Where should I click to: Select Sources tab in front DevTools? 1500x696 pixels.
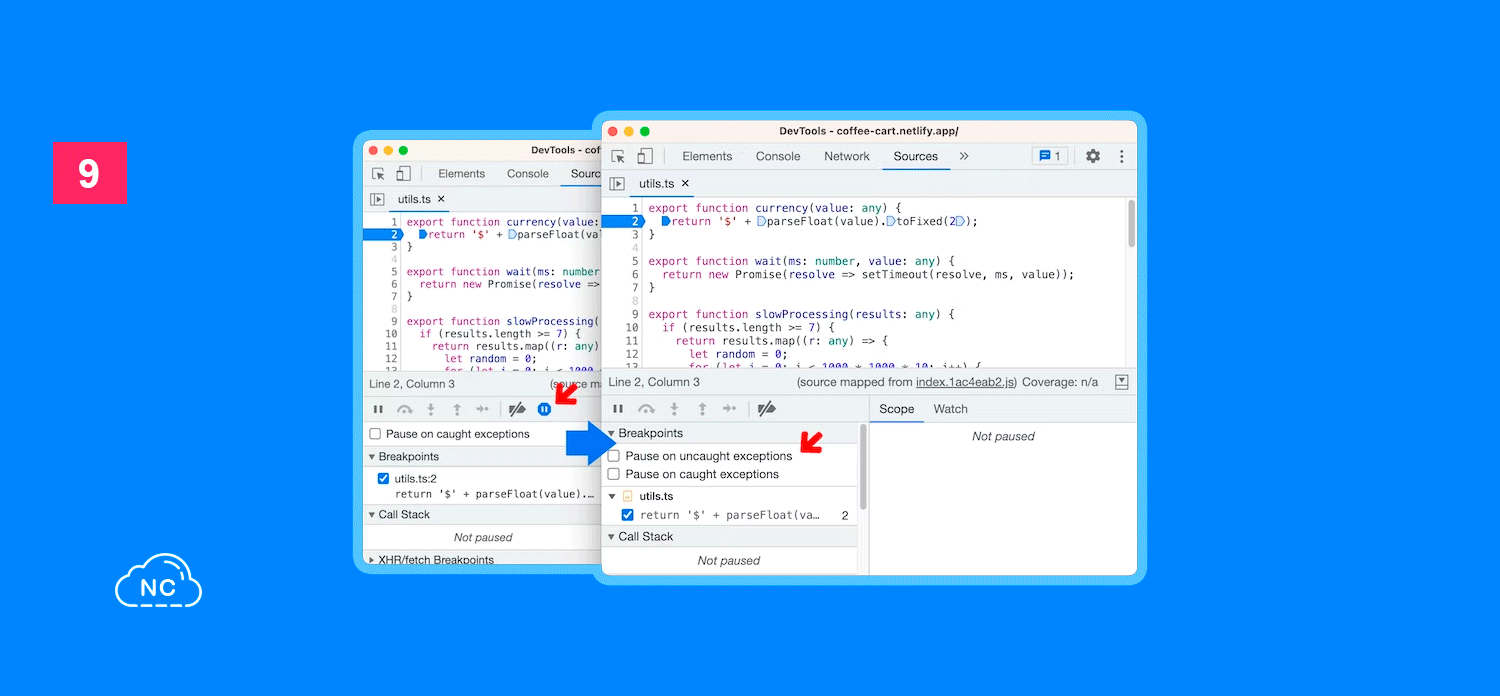click(916, 156)
